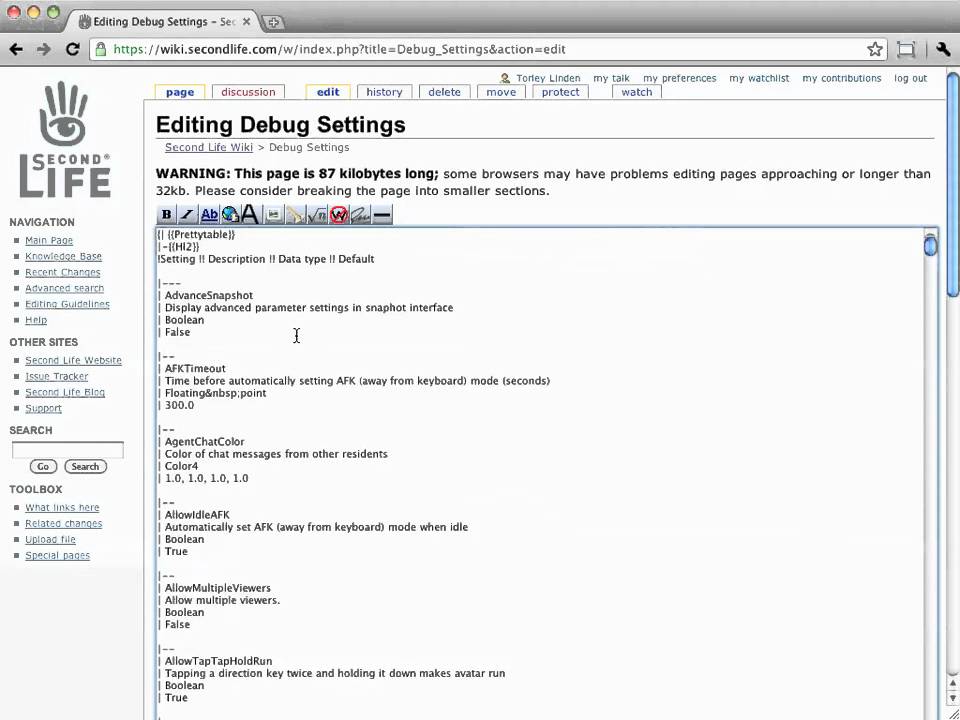
Task: Click the page menu icon beside the star
Action: (x=906, y=49)
